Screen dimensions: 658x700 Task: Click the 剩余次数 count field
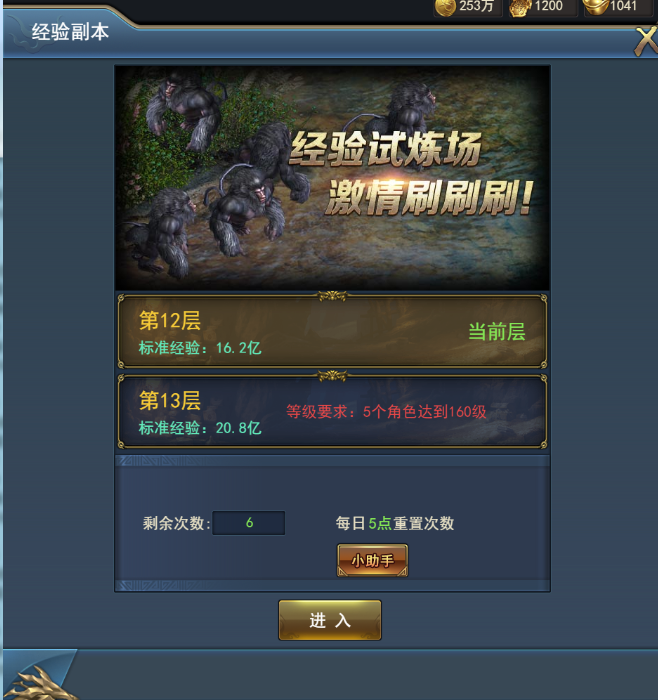click(x=249, y=523)
